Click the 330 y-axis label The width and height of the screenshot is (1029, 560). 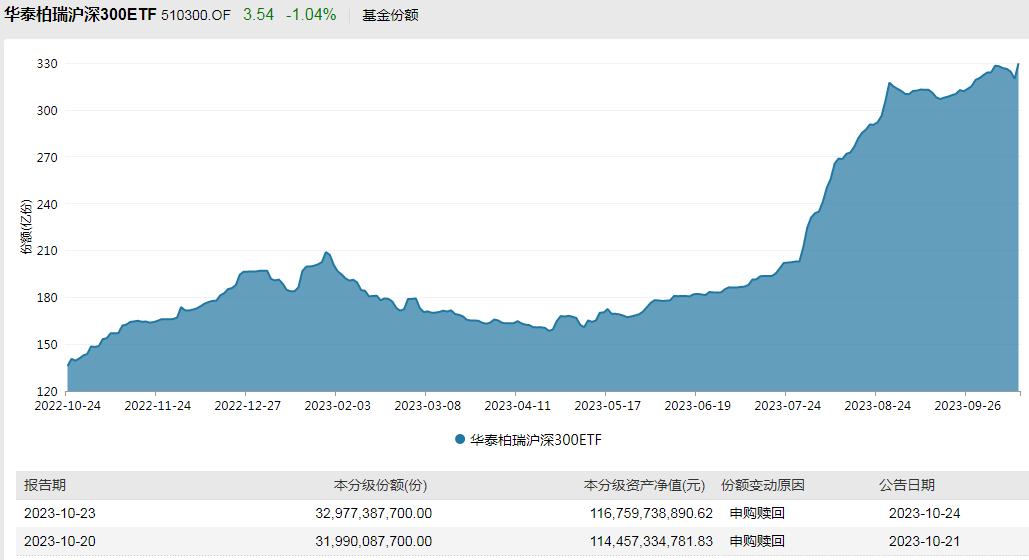[48, 64]
